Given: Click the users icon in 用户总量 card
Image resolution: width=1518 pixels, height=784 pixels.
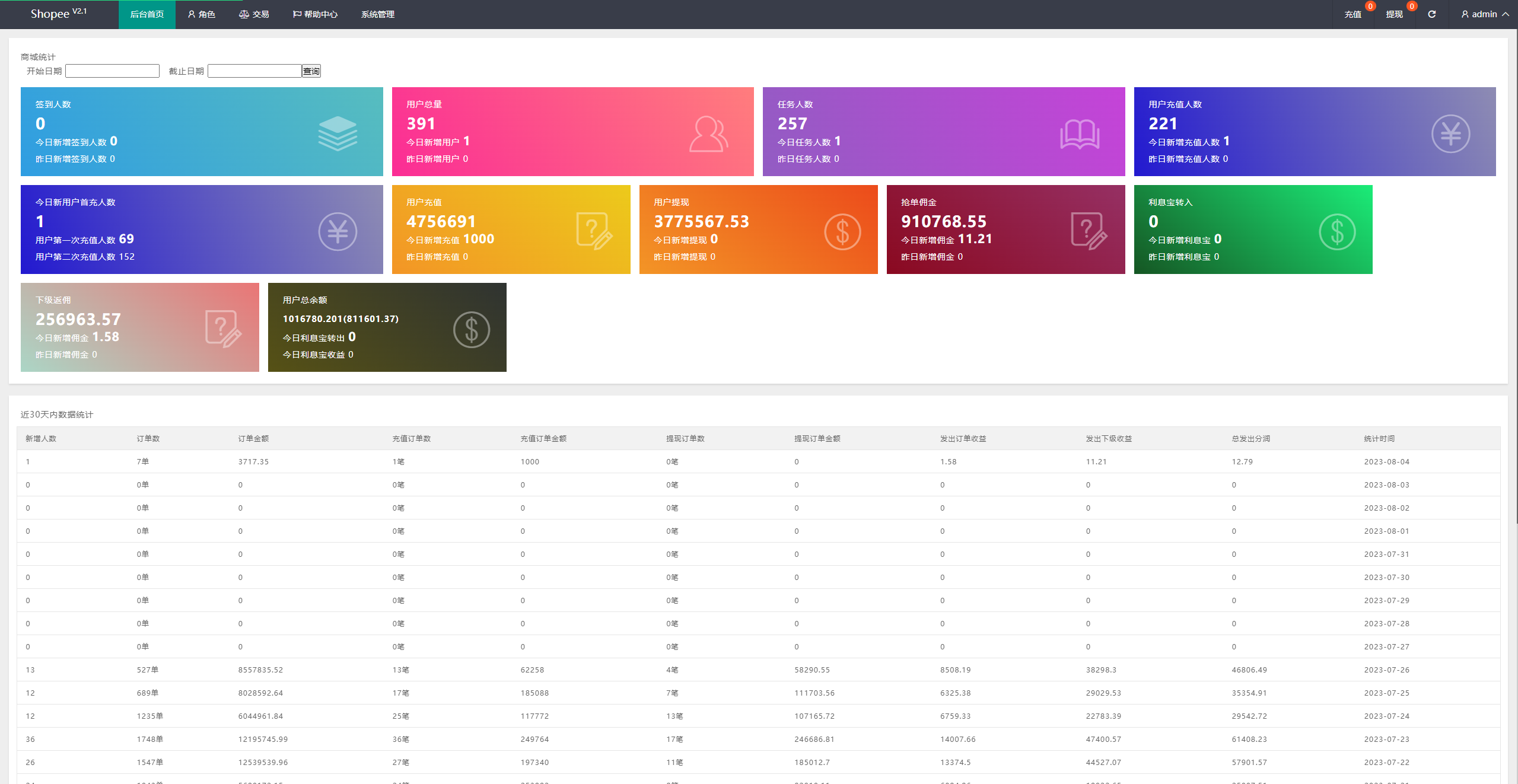Looking at the screenshot, I should pos(708,134).
